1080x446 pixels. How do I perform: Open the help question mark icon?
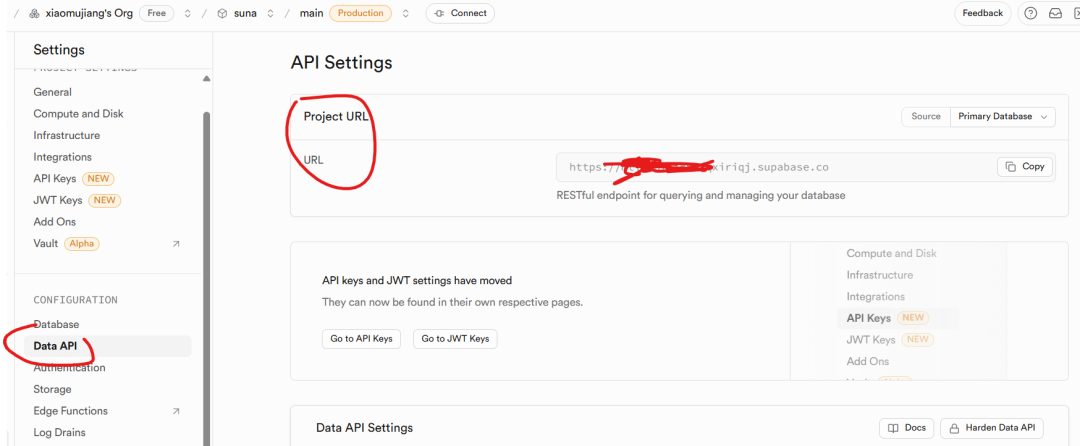point(1030,13)
